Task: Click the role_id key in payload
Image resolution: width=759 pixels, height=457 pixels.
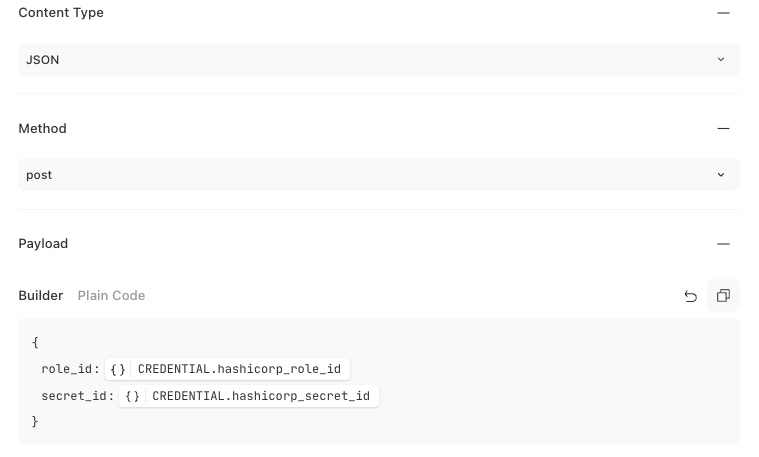Action: (67, 369)
